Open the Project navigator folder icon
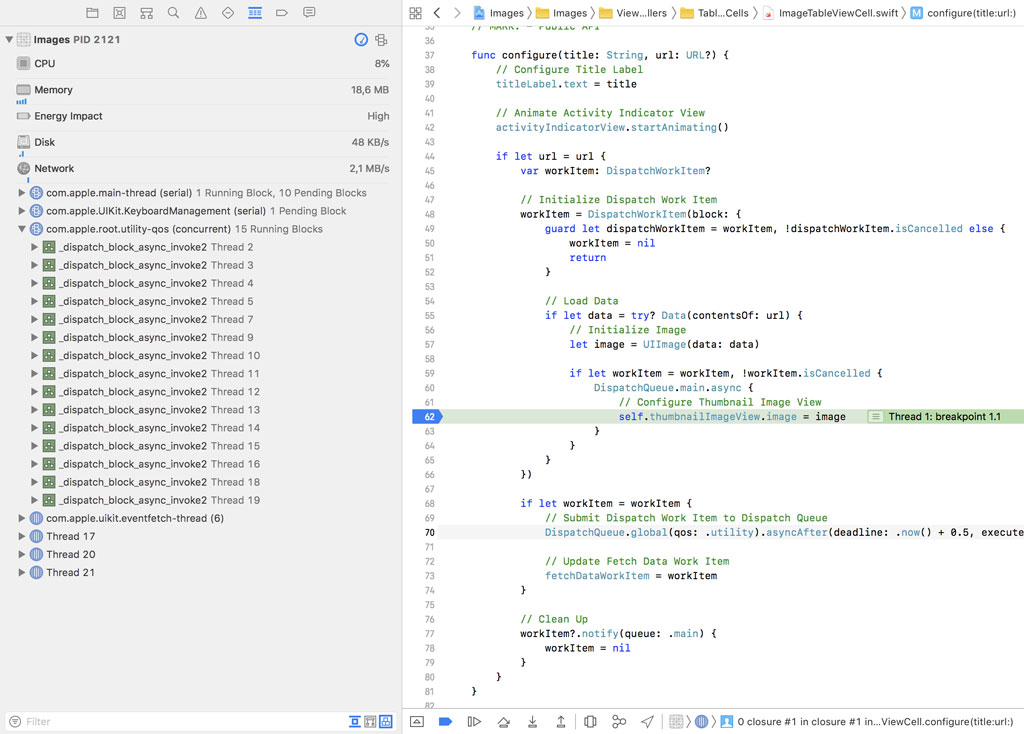This screenshot has height=734, width=1024. click(x=93, y=13)
